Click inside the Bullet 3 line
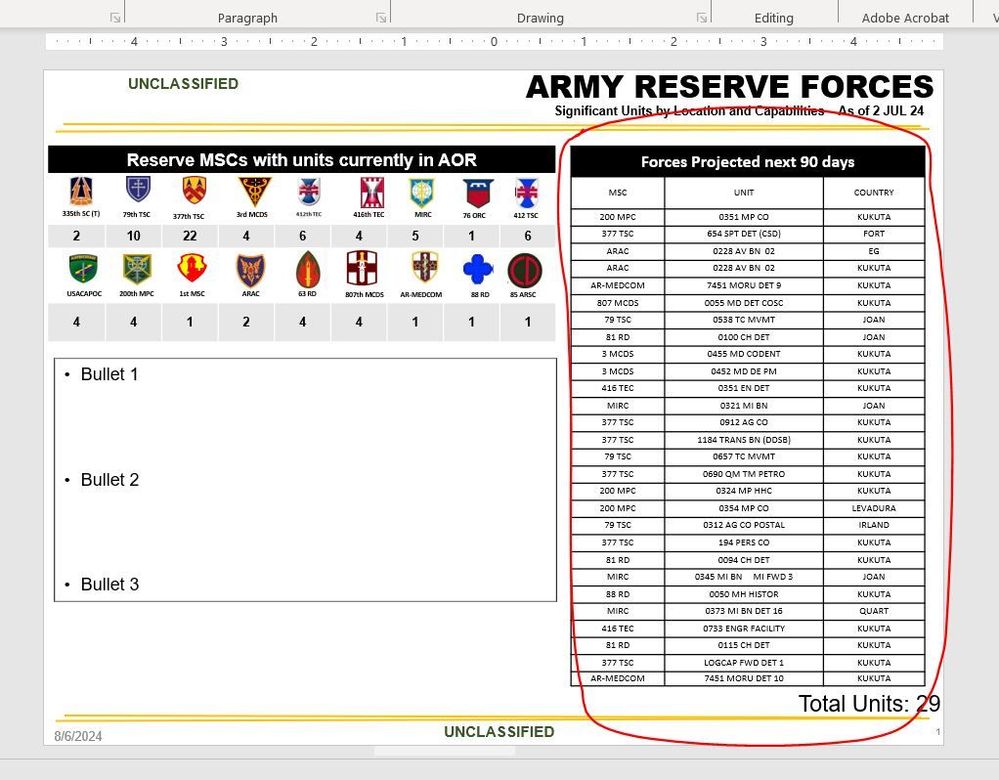Viewport: 999px width, 780px height. coord(110,584)
